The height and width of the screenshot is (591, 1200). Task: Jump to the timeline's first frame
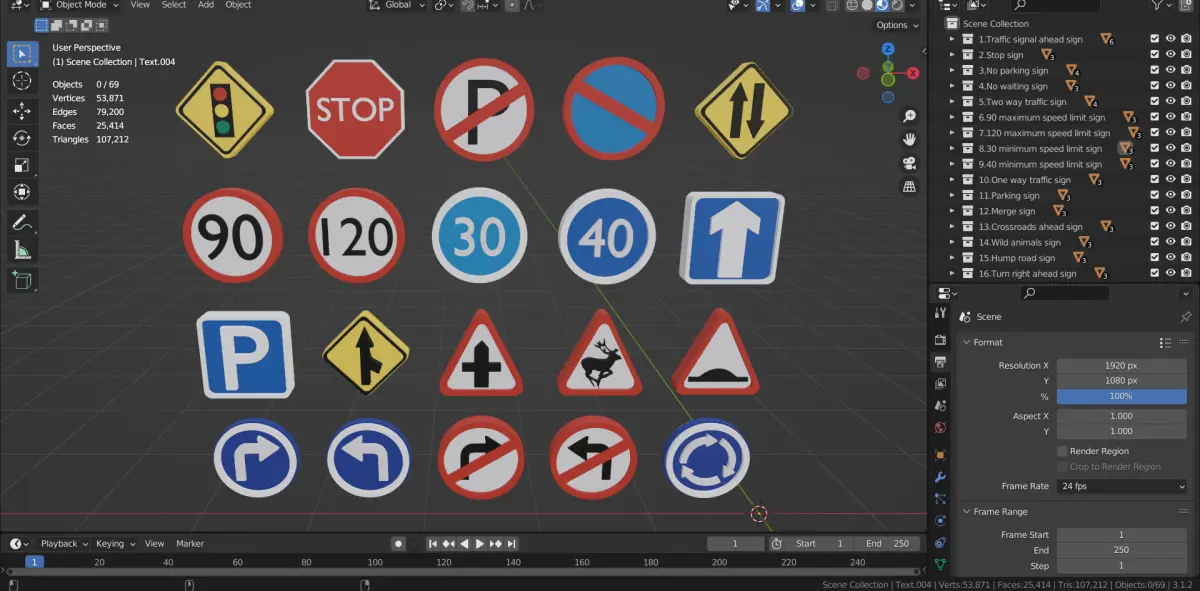tap(433, 544)
